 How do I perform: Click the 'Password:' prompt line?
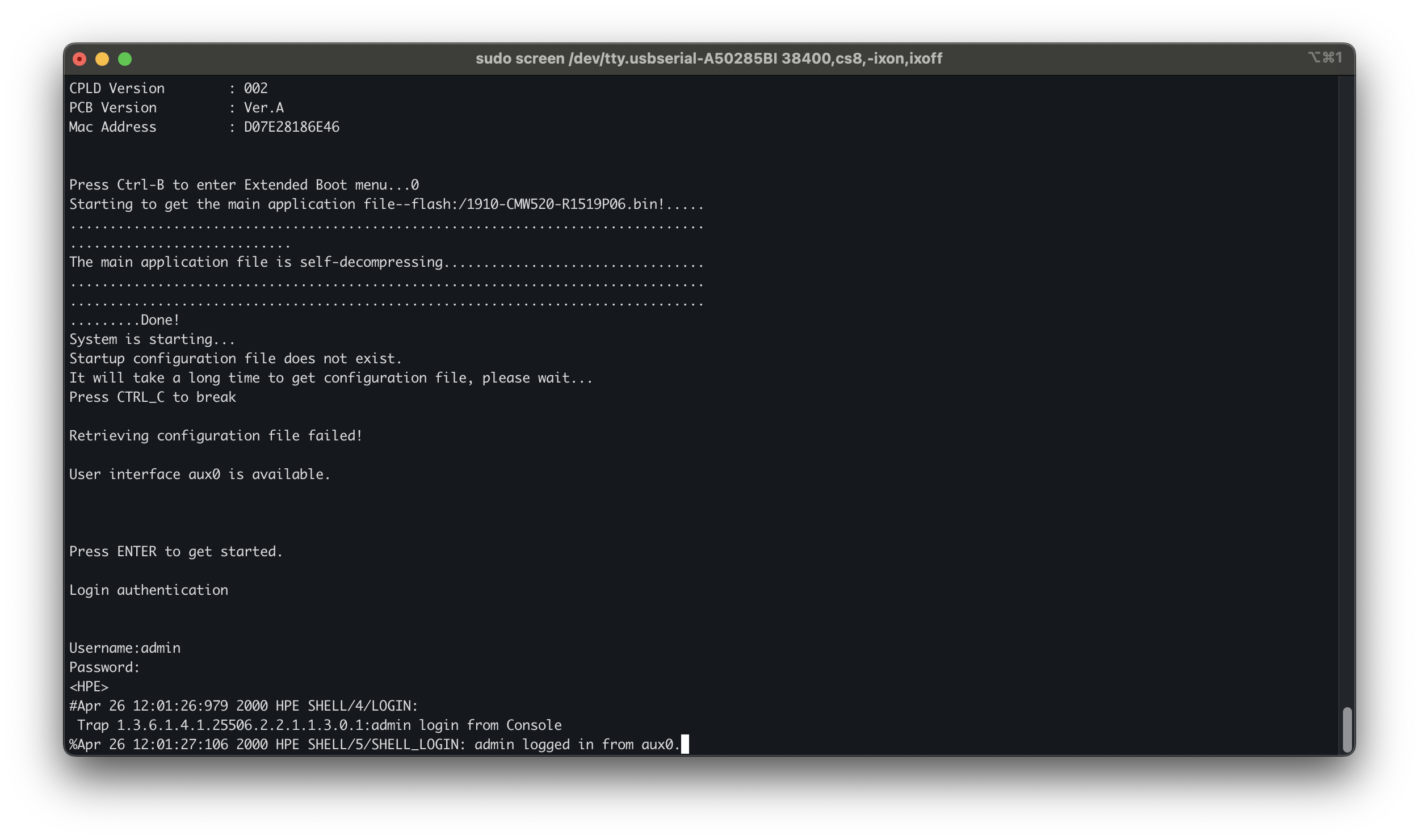pos(104,667)
